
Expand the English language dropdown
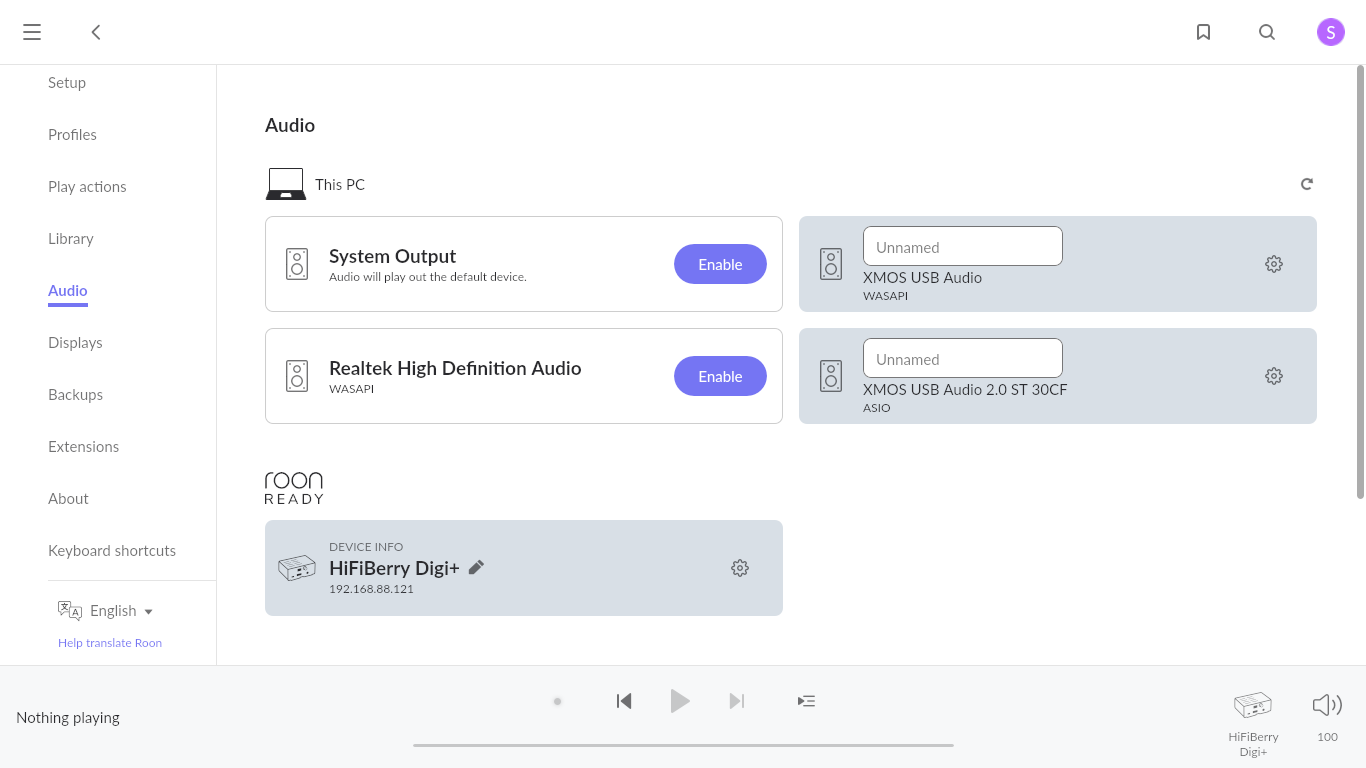click(x=122, y=611)
